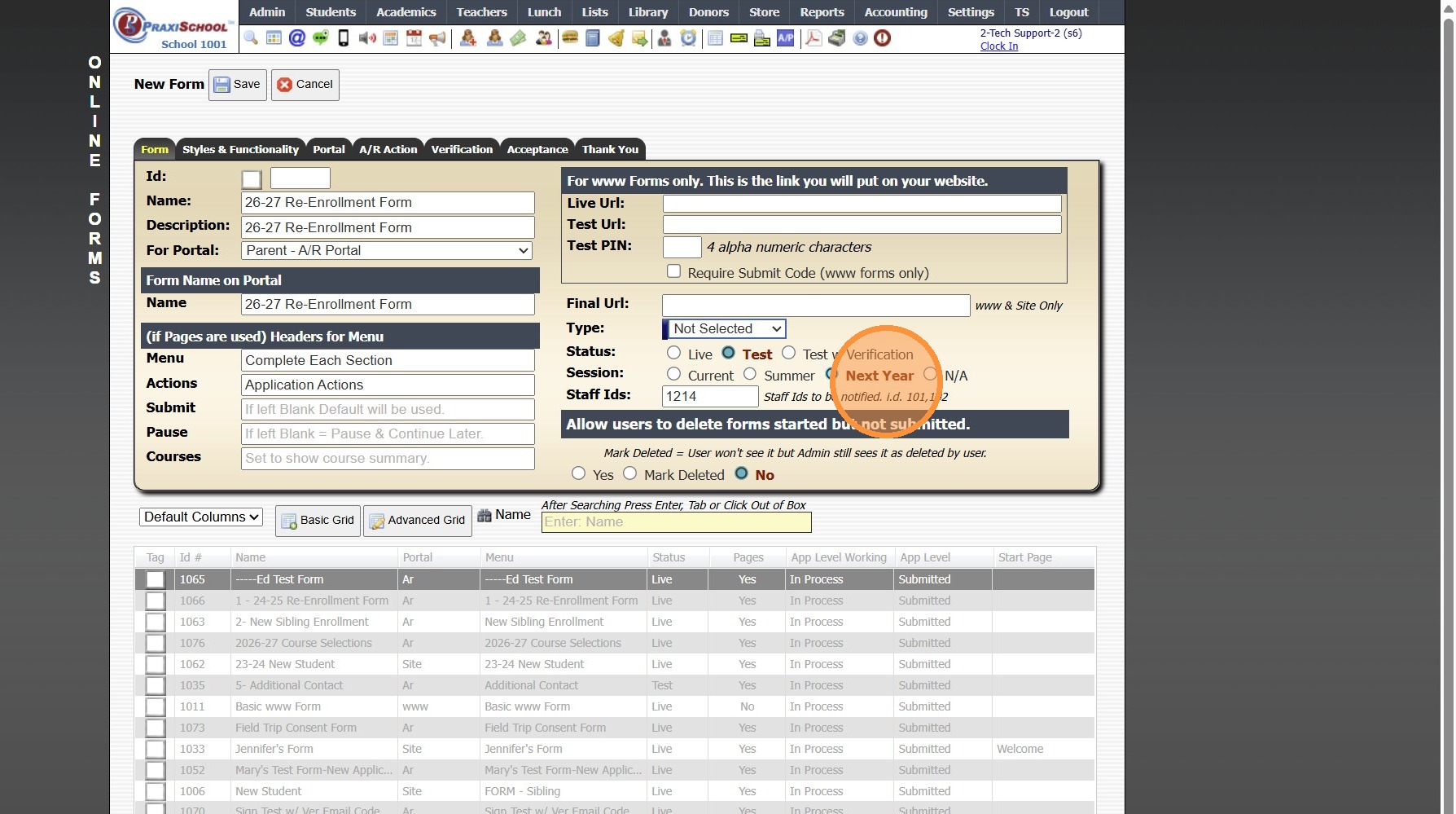Click Logout in the top menu
This screenshot has width=1456, height=814.
1068,12
